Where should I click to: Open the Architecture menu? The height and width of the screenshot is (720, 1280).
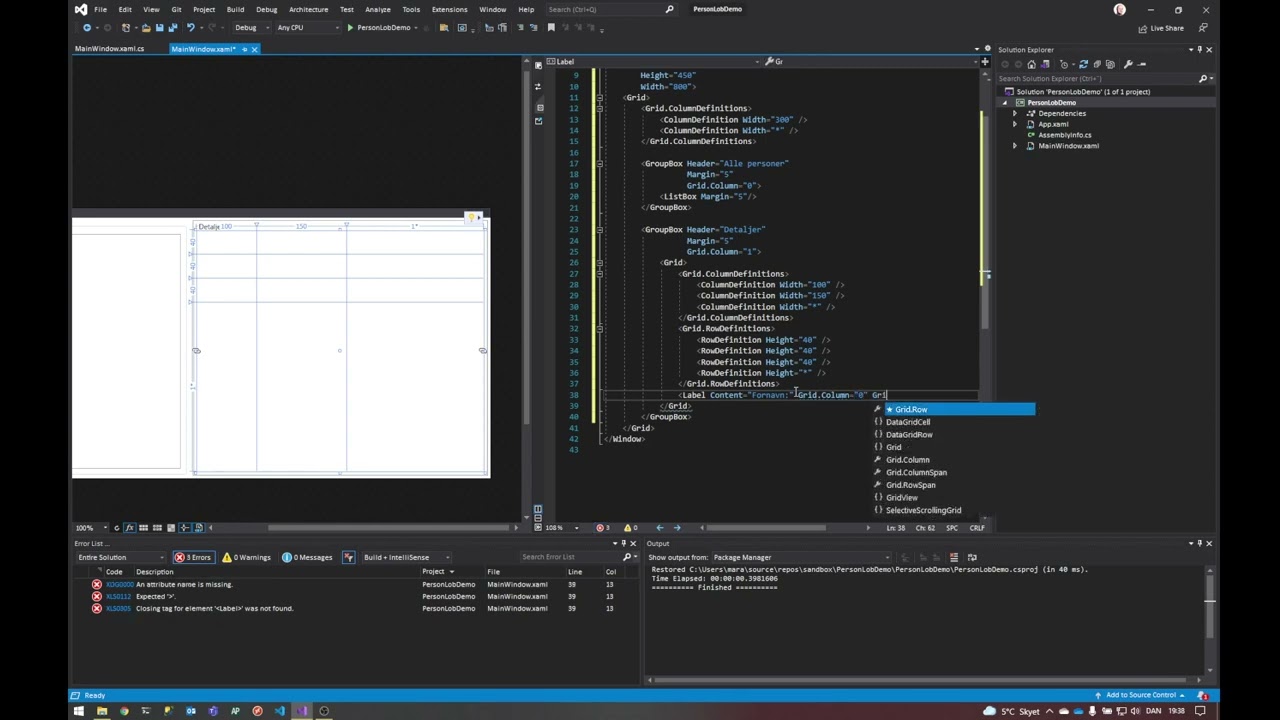point(308,9)
